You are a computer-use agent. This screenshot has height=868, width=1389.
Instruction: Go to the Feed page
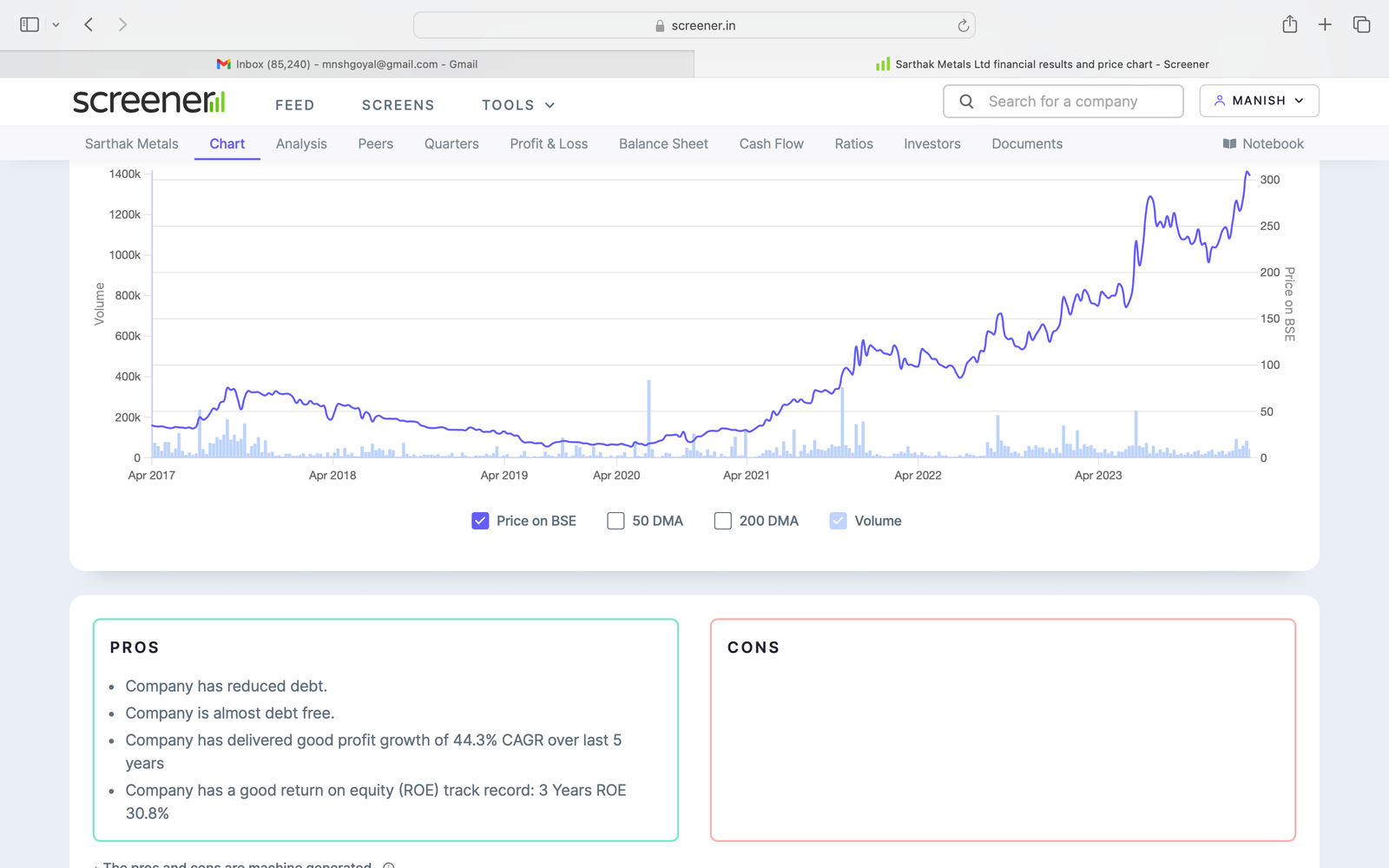294,105
